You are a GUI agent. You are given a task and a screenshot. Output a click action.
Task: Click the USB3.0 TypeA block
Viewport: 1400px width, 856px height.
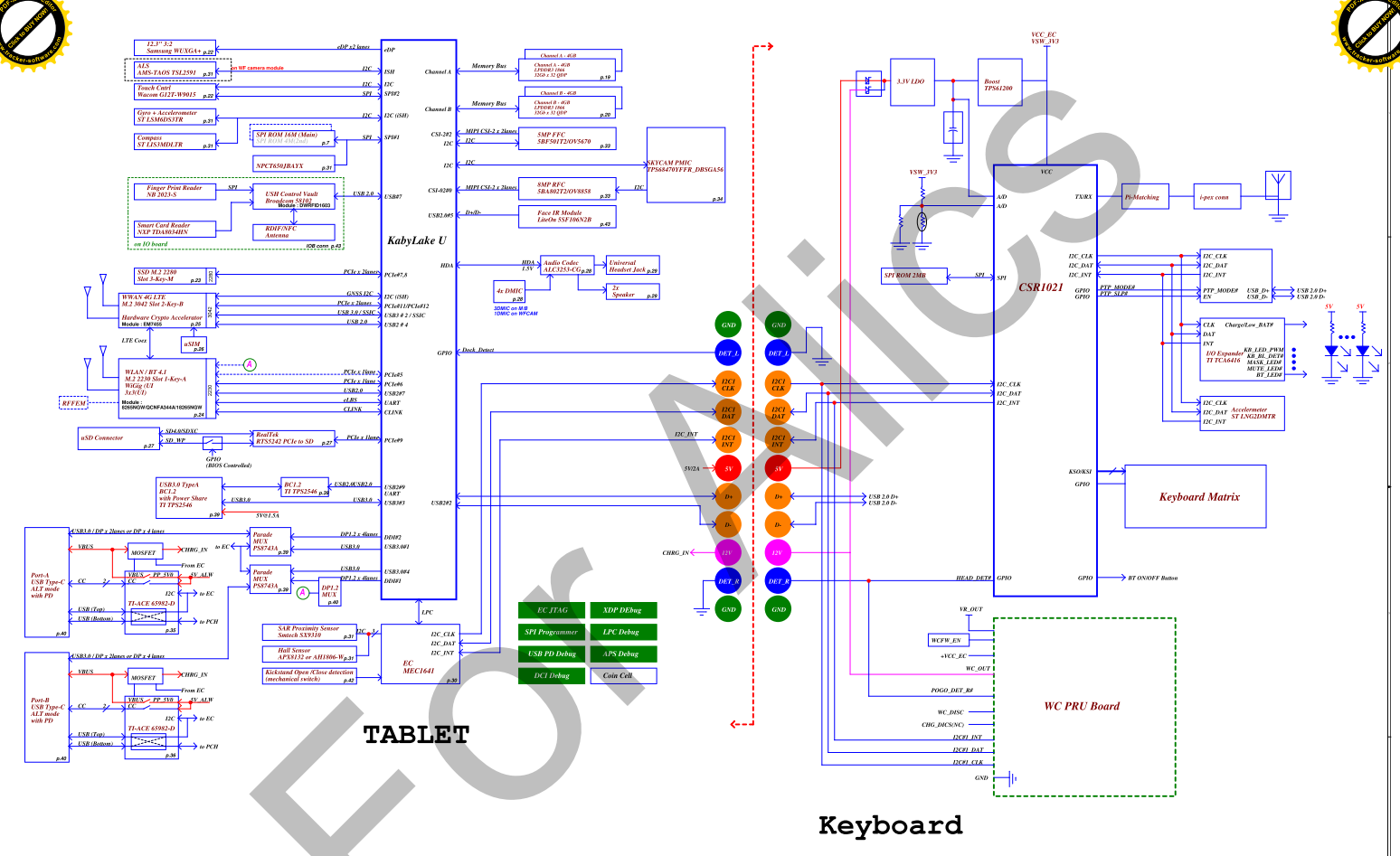190,499
